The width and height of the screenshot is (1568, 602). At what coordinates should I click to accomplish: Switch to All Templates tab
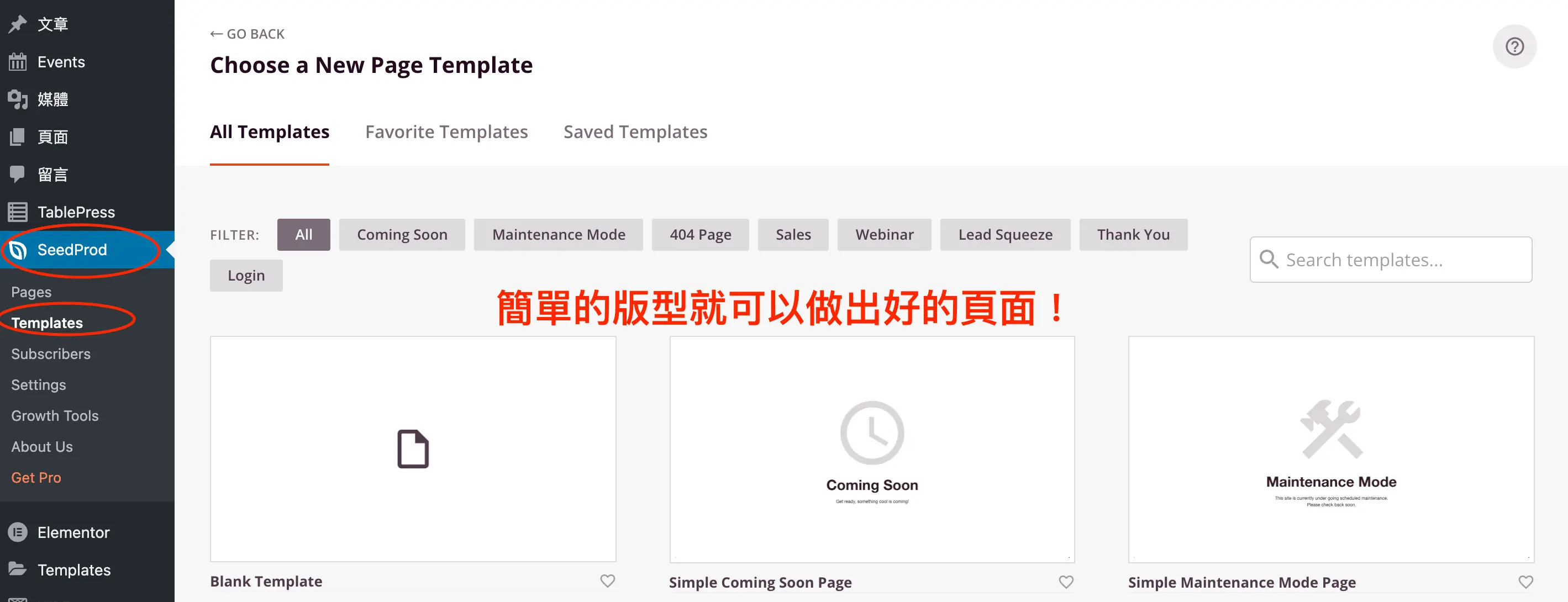pos(270,131)
